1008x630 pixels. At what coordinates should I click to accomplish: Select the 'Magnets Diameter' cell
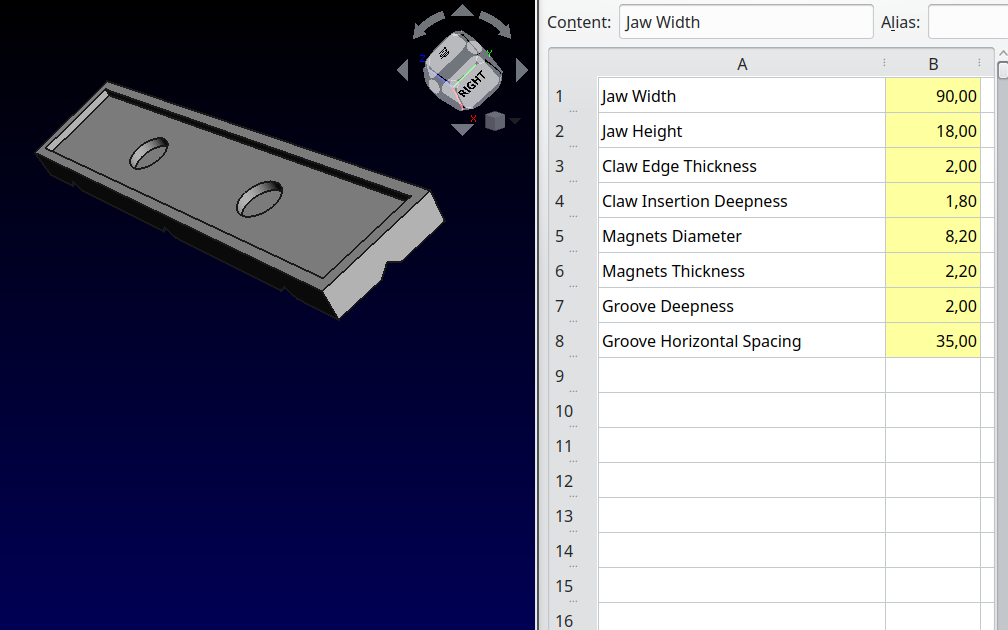click(742, 236)
